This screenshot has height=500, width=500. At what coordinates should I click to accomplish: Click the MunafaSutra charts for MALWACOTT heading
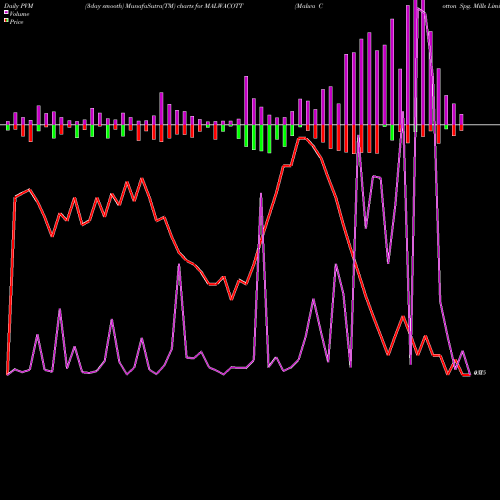coord(164,6)
